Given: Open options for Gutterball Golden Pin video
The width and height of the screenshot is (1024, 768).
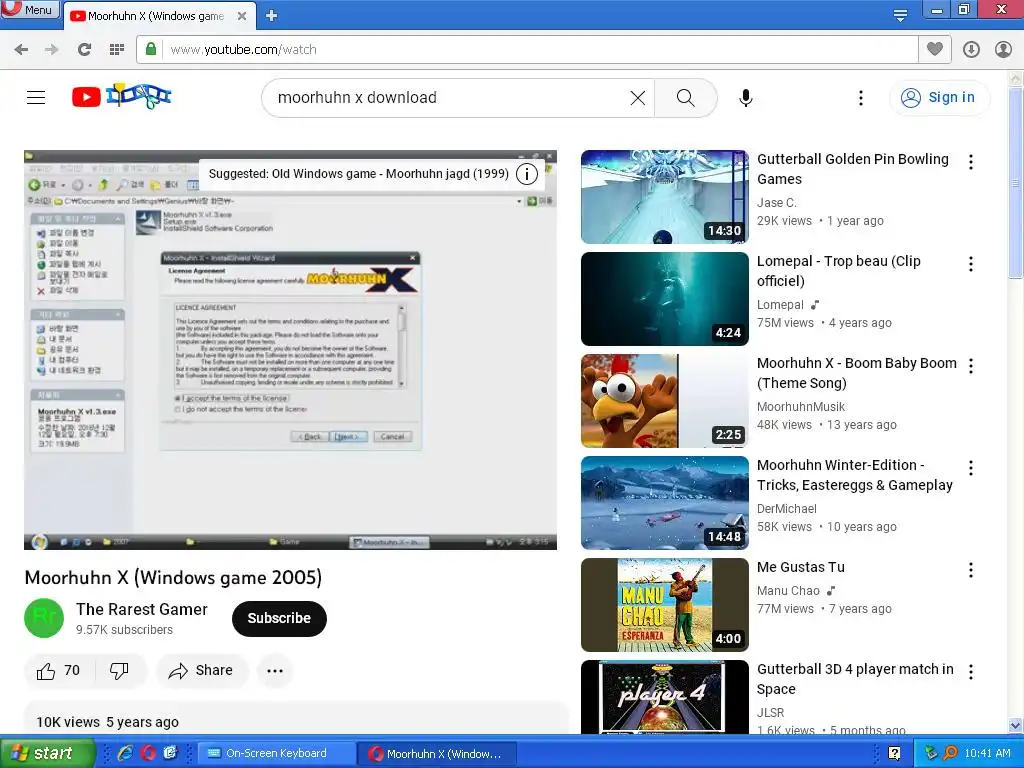Looking at the screenshot, I should [x=971, y=162].
